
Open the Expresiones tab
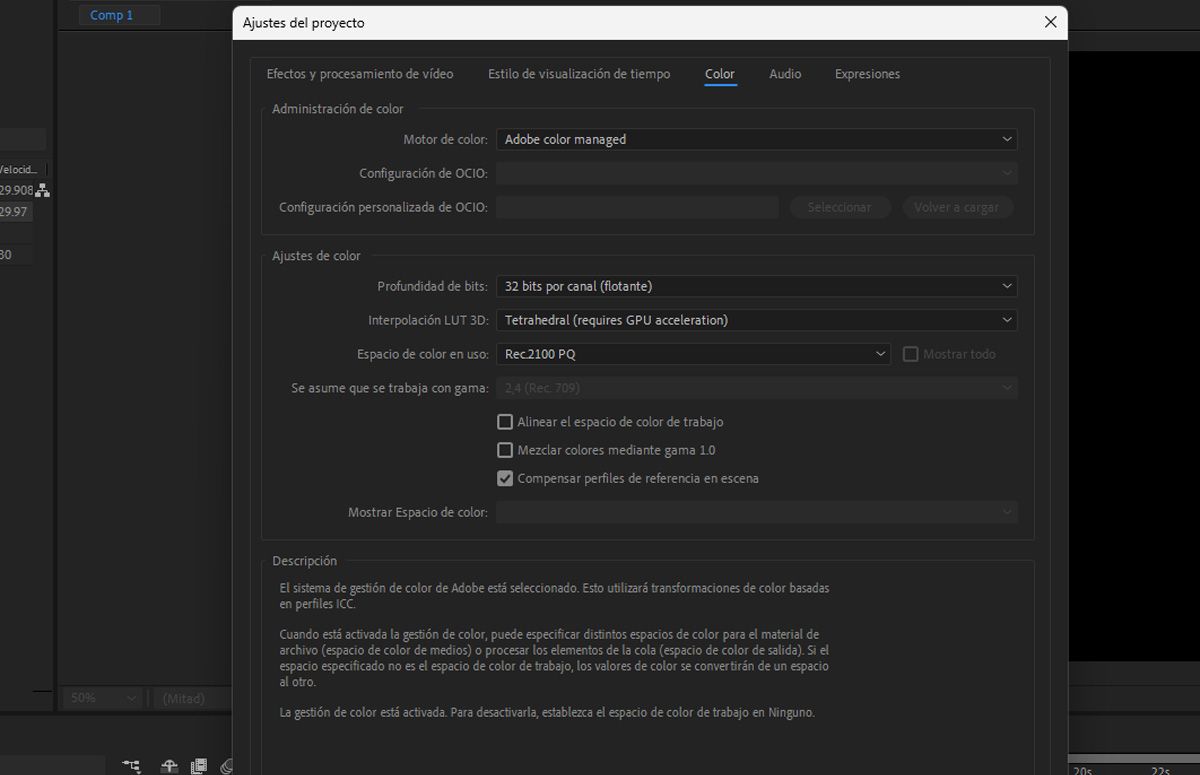coord(867,73)
